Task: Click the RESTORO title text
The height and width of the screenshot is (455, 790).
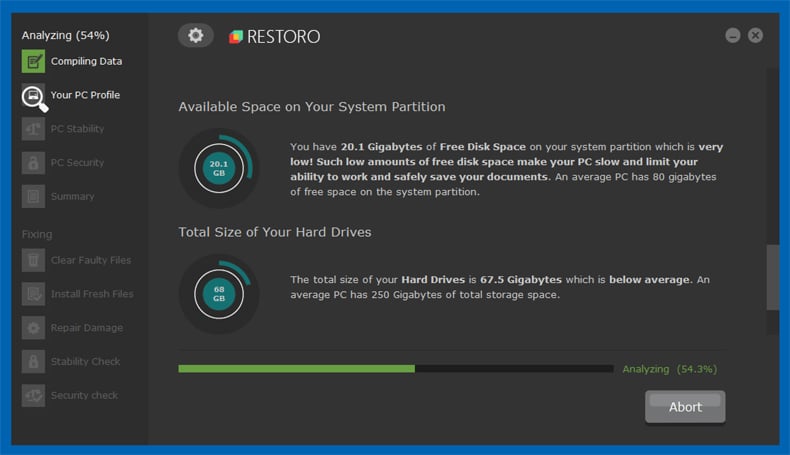Action: [283, 36]
